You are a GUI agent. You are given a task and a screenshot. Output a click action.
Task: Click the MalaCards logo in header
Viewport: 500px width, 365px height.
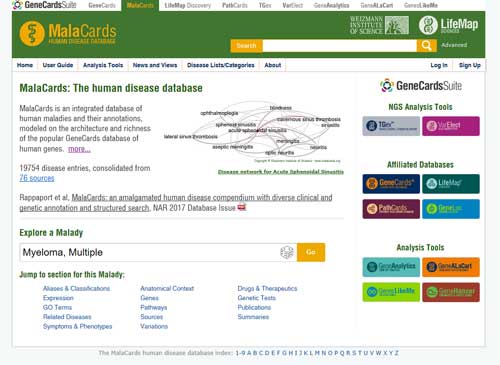[x=68, y=33]
